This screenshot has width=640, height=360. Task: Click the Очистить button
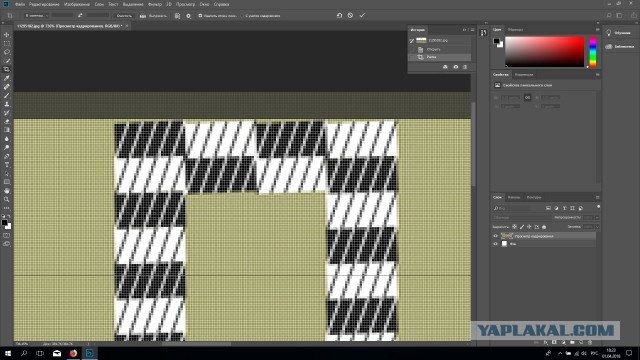click(124, 16)
